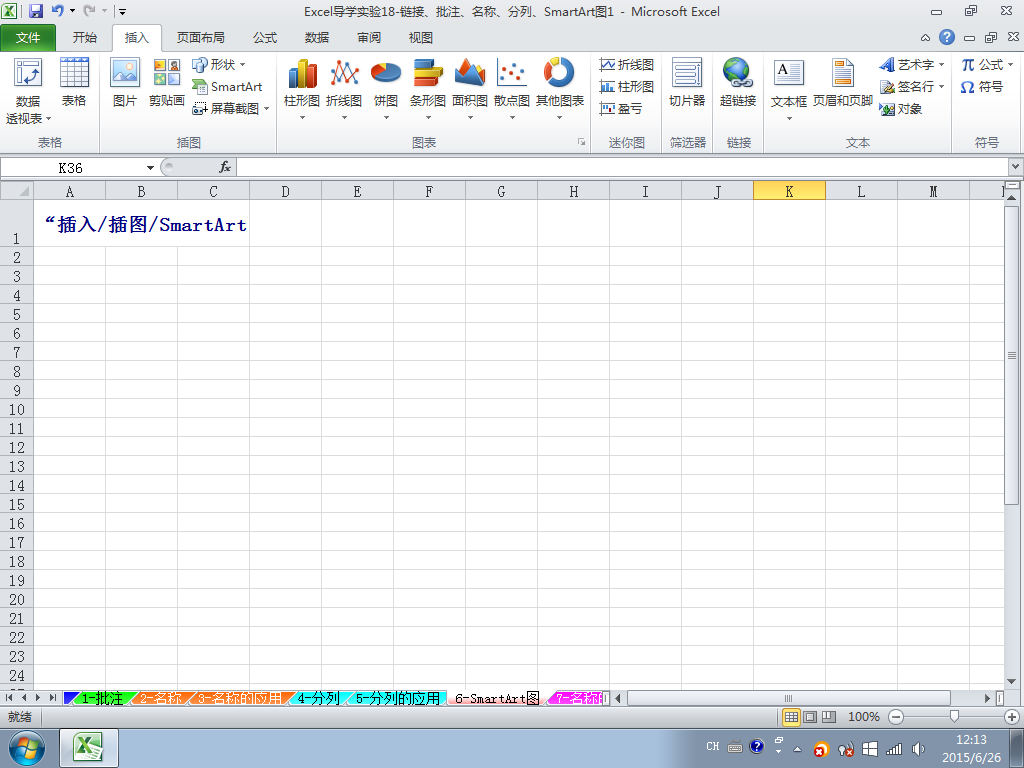Zoom in with the plus button
Image resolution: width=1024 pixels, height=768 pixels.
click(1012, 717)
